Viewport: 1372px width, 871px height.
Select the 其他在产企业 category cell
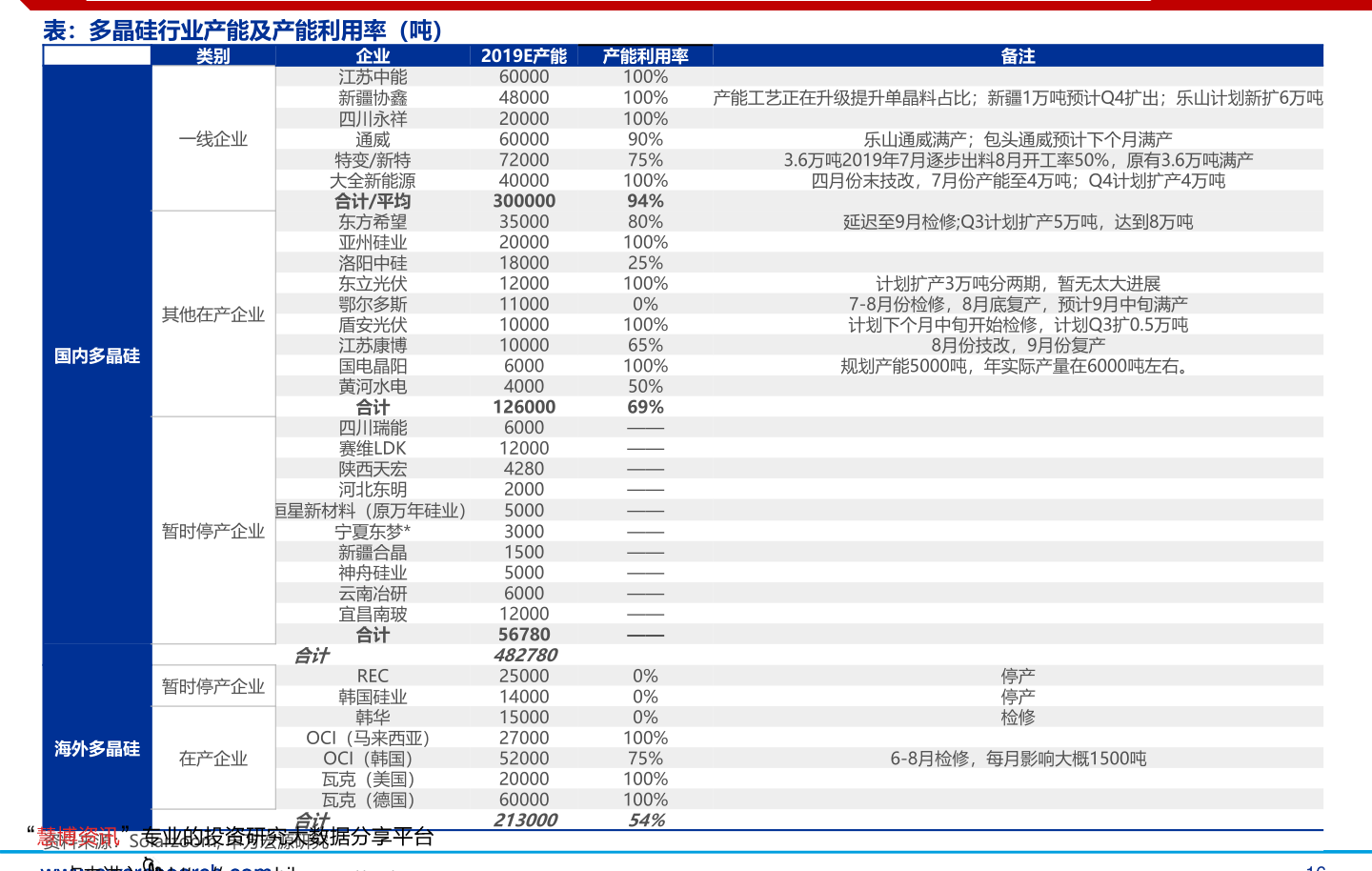tap(213, 314)
